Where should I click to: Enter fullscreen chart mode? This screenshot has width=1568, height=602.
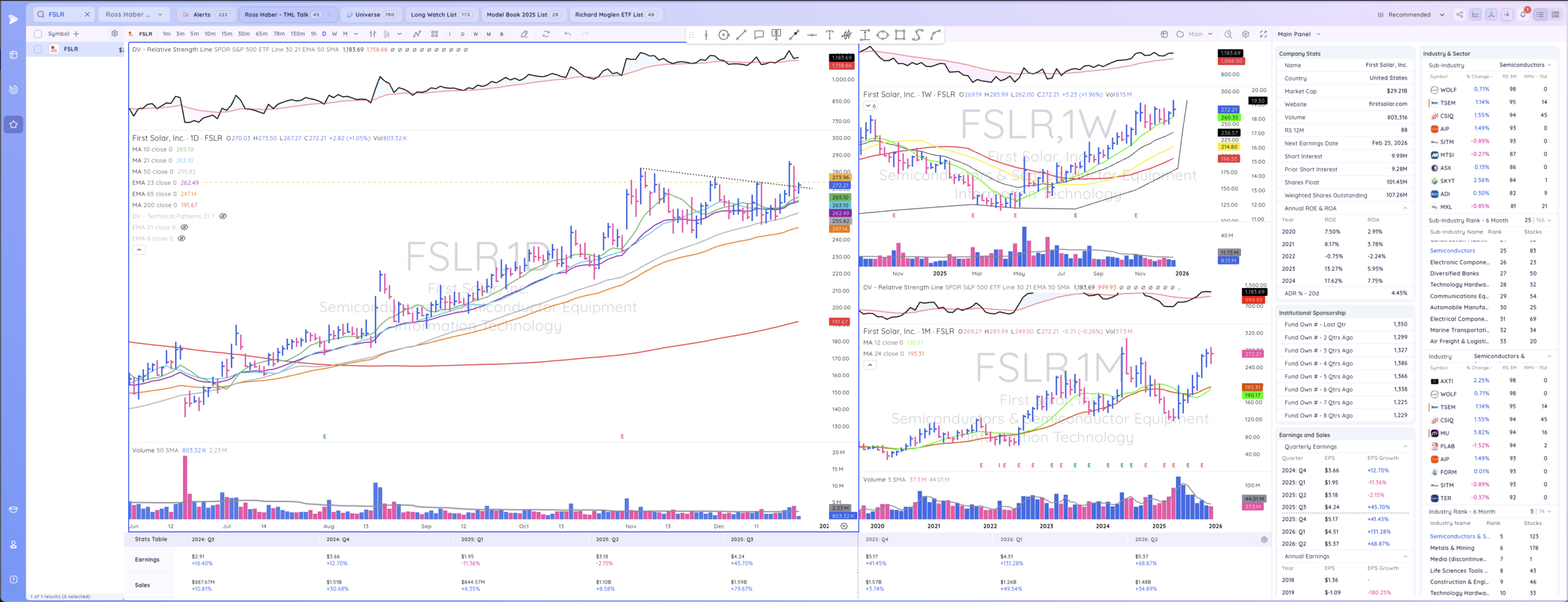pos(1263,34)
